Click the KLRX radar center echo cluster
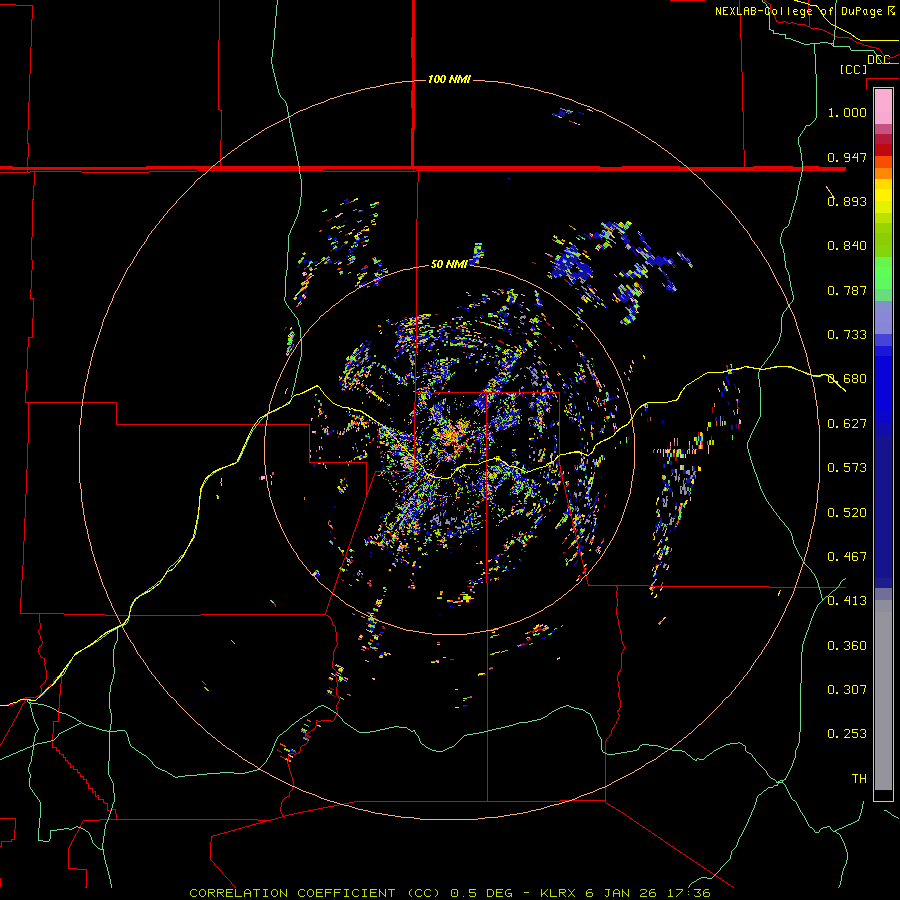Screen dimensions: 900x900 click(453, 436)
